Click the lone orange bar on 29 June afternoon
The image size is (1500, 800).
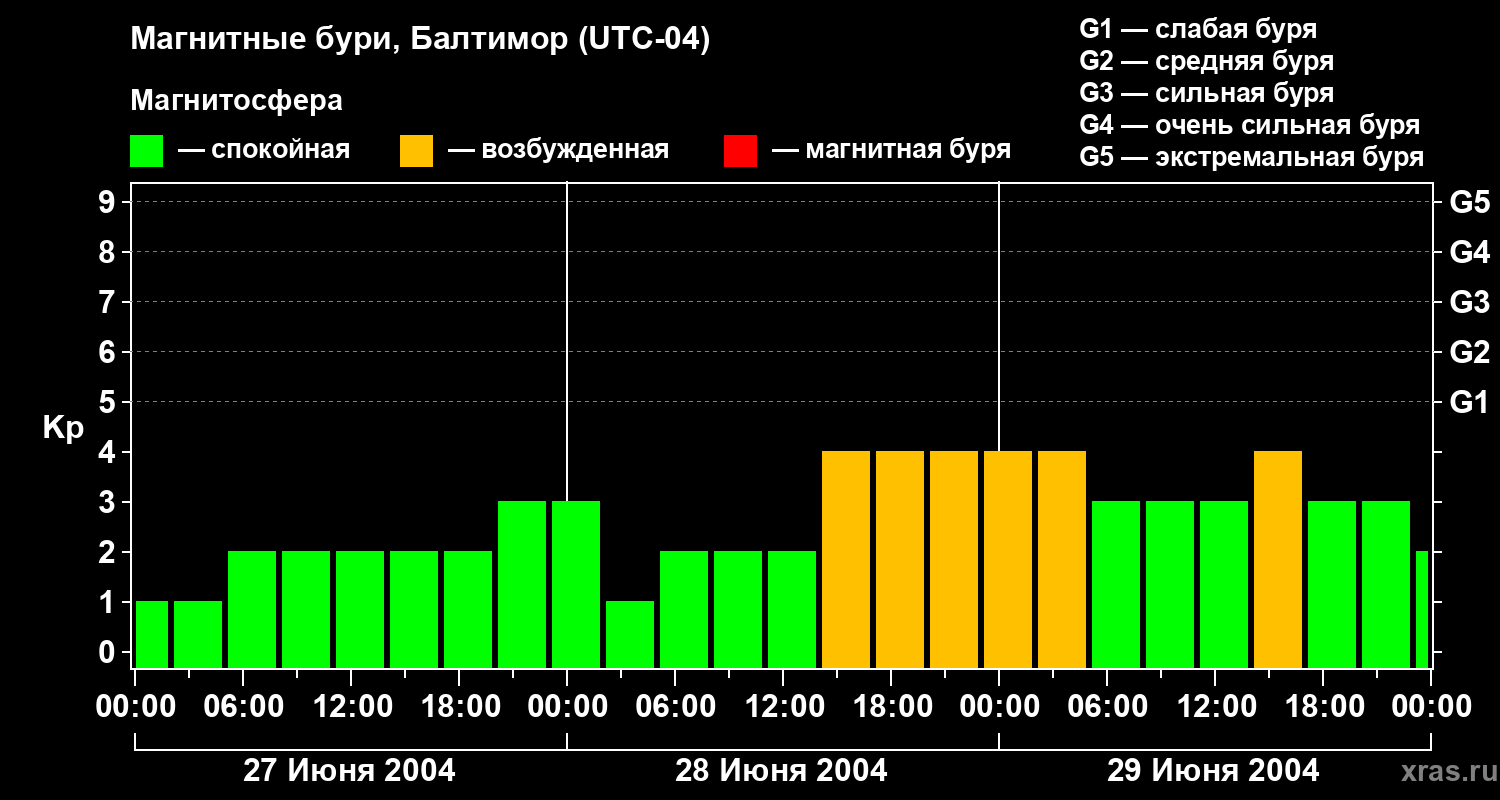pyautogui.click(x=1278, y=559)
